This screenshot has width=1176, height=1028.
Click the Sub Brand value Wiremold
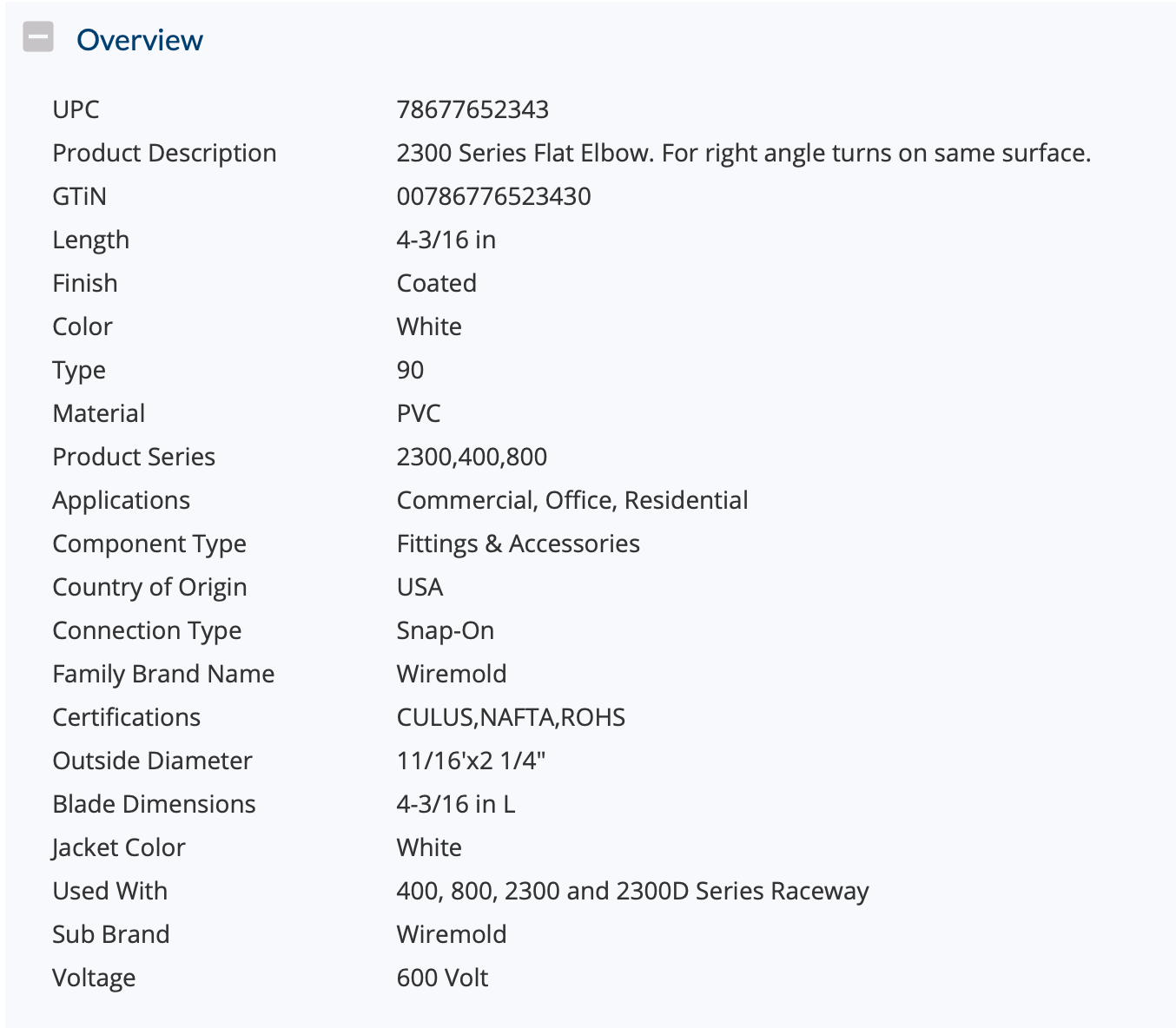pos(452,934)
